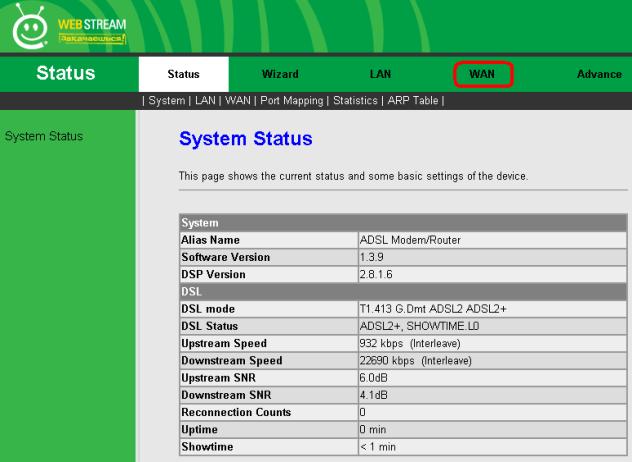Click the Showtime row label
This screenshot has width=632, height=462.
tap(207, 447)
